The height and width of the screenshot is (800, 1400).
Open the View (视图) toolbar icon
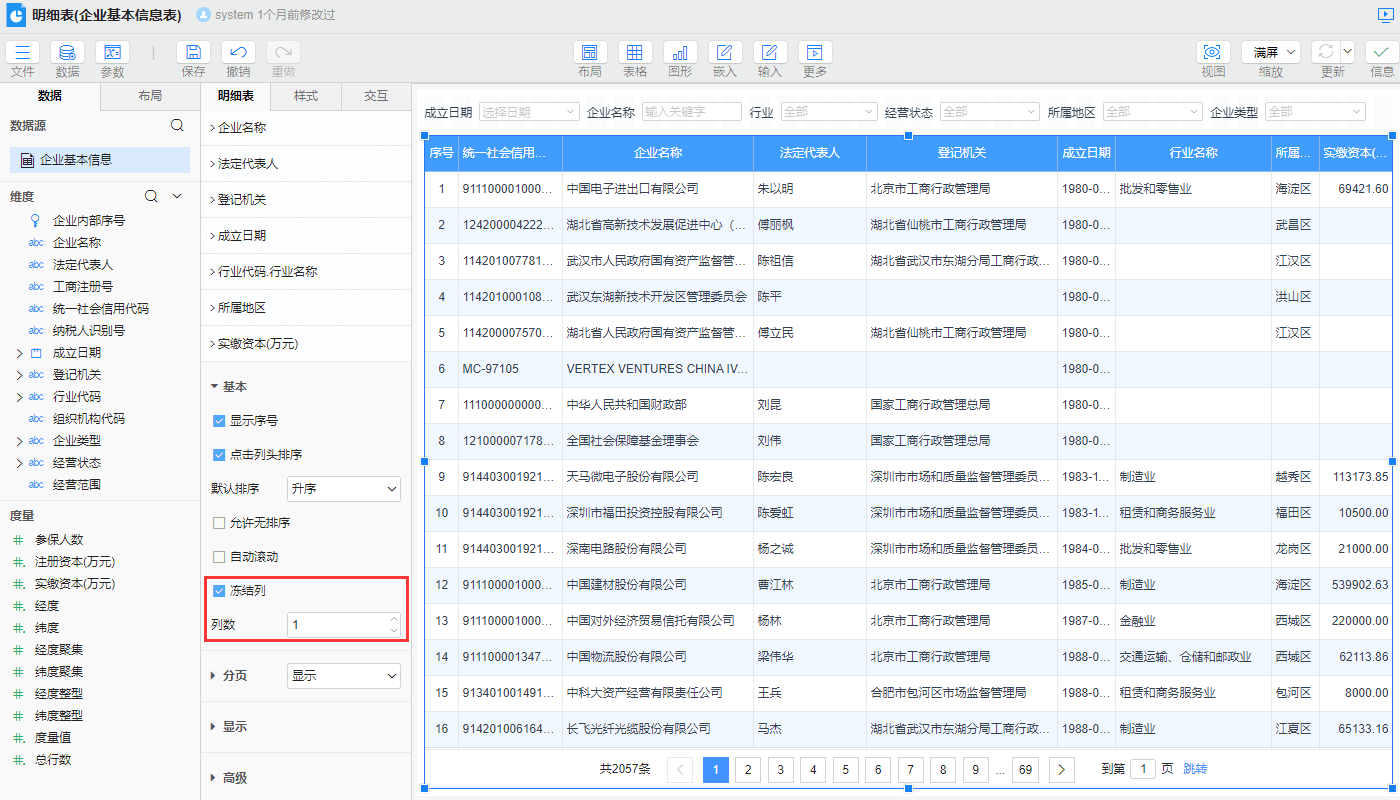click(x=1213, y=53)
